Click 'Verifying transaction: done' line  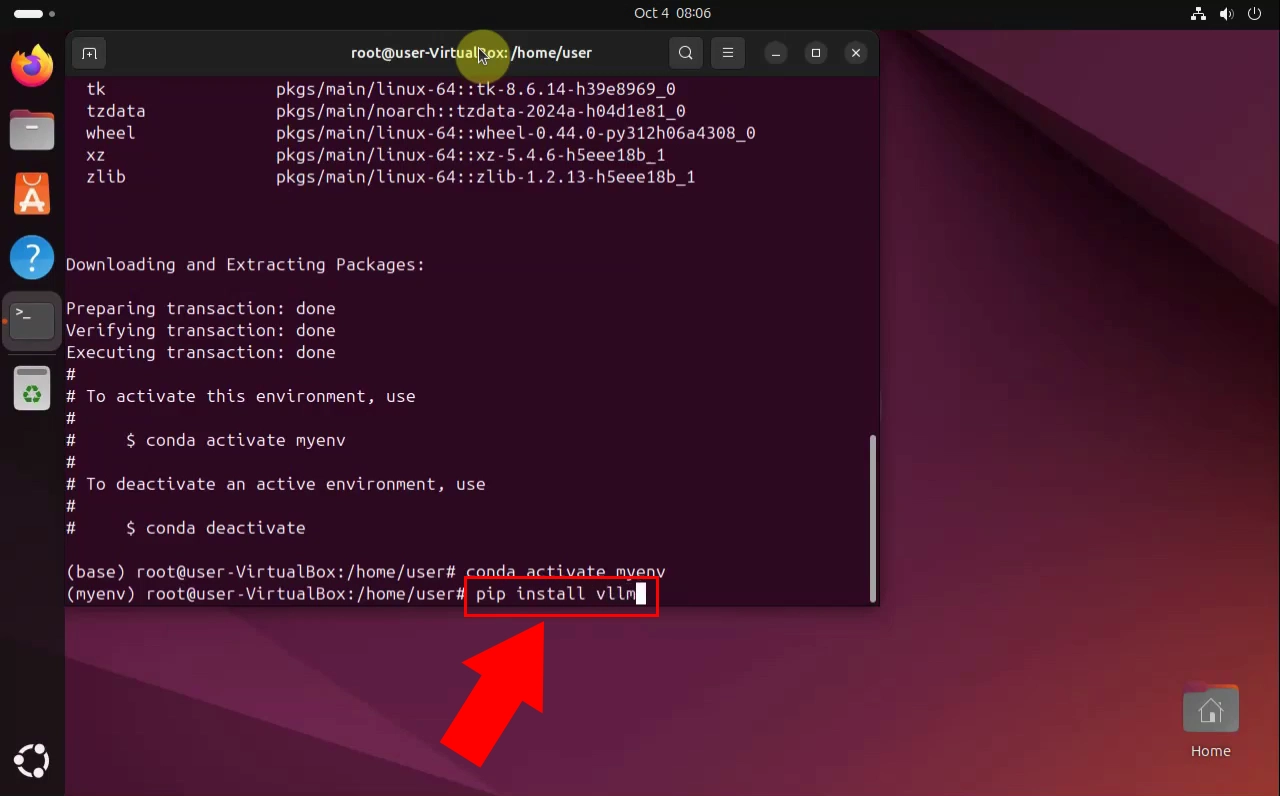(201, 331)
